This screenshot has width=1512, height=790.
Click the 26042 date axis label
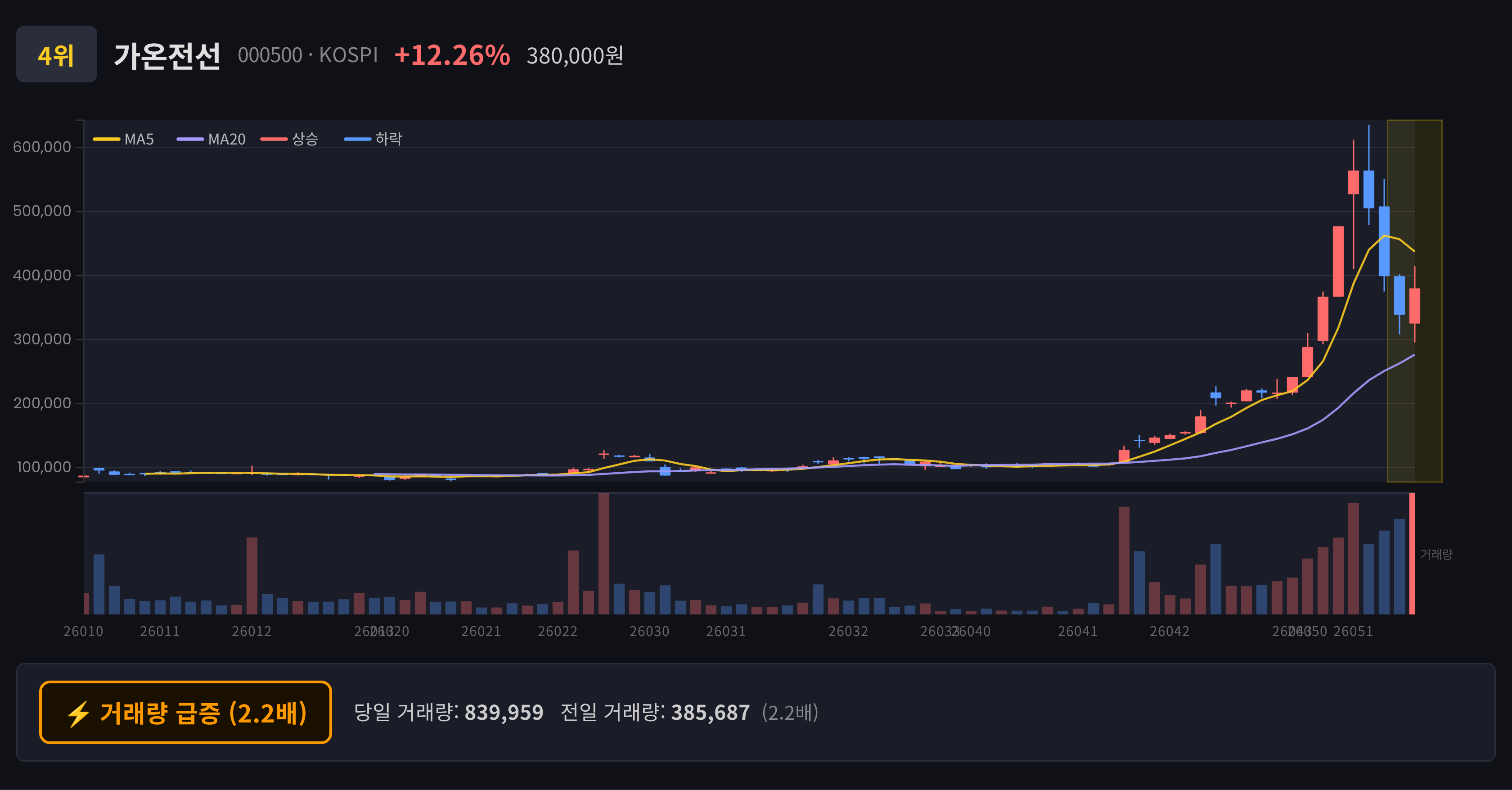click(1169, 631)
